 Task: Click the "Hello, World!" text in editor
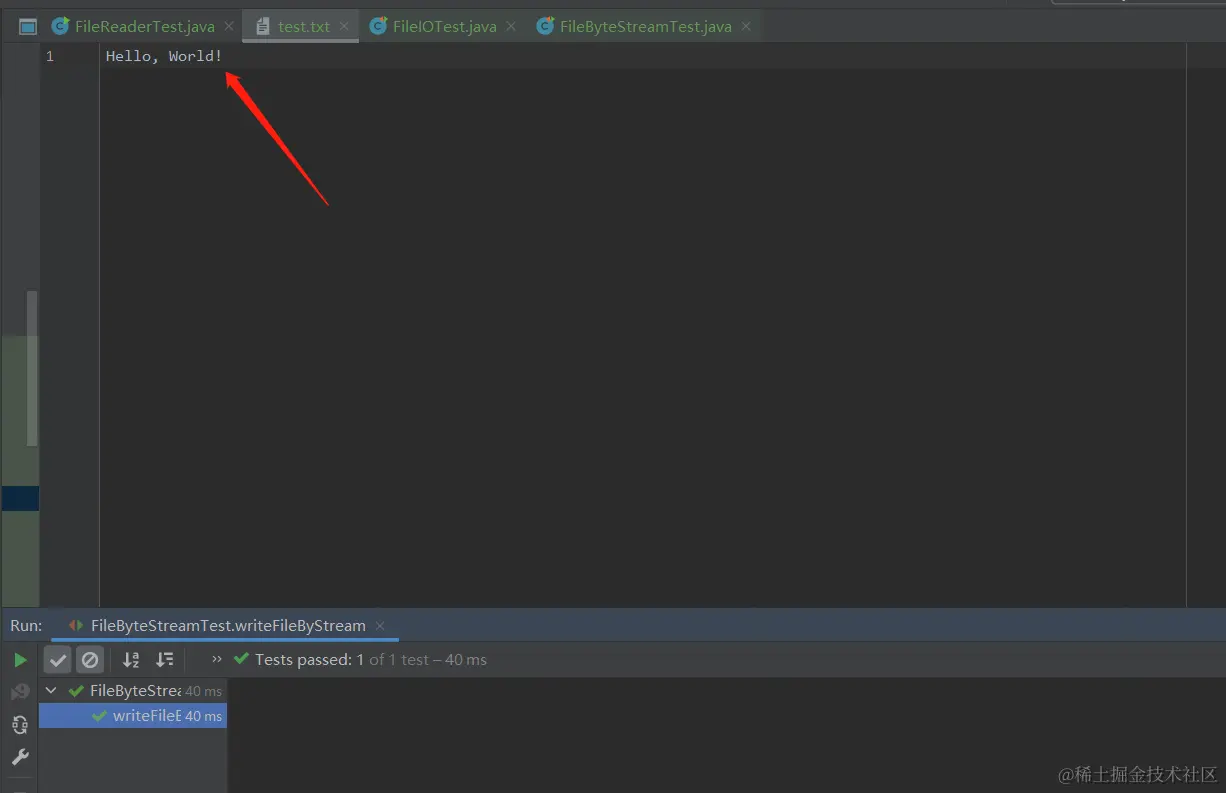tap(164, 56)
